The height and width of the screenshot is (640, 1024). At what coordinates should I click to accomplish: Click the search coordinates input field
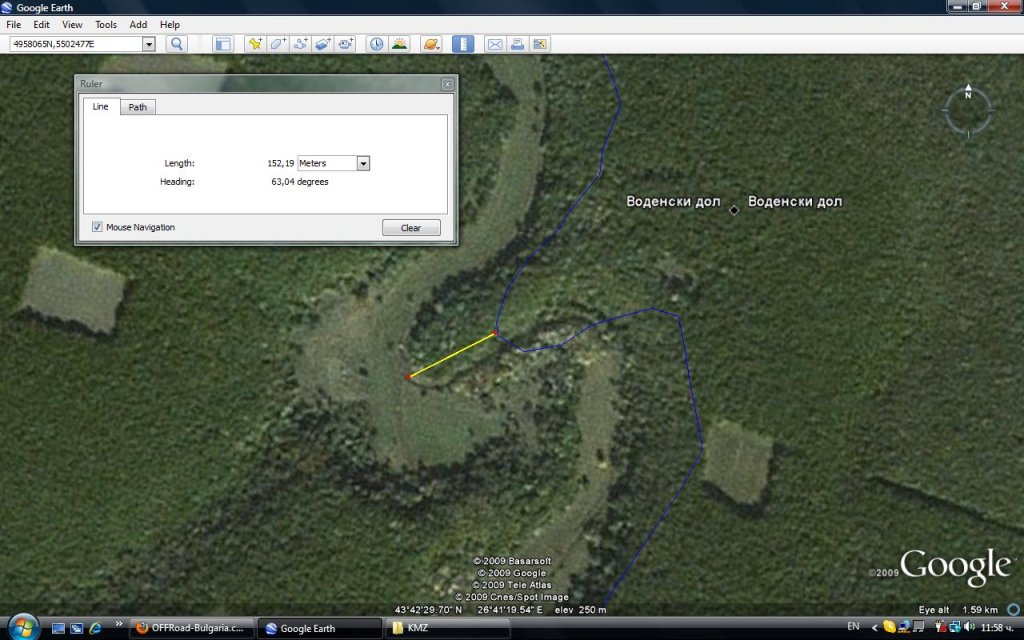[x=76, y=44]
